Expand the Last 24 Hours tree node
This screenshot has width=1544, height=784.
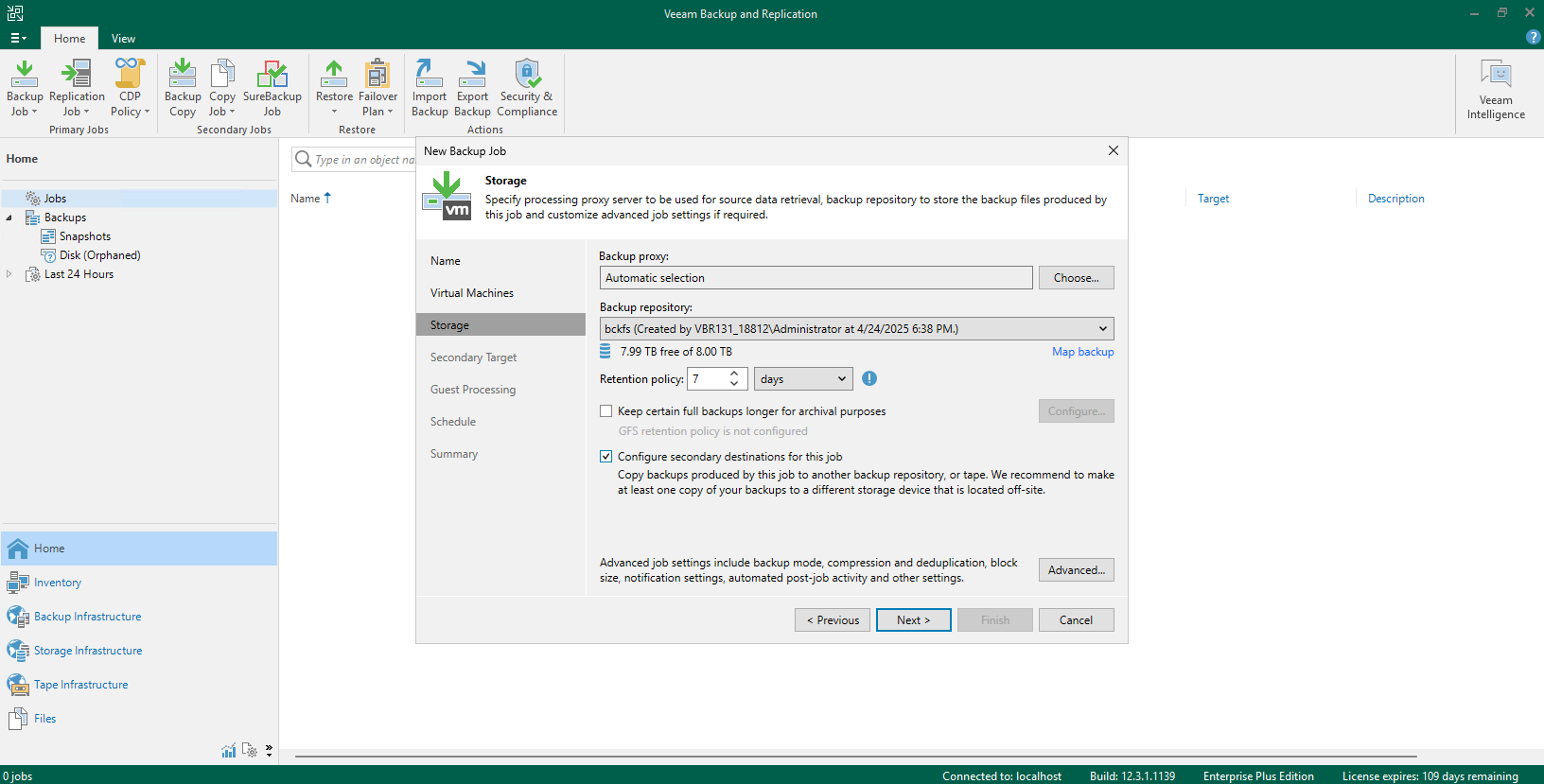9,274
